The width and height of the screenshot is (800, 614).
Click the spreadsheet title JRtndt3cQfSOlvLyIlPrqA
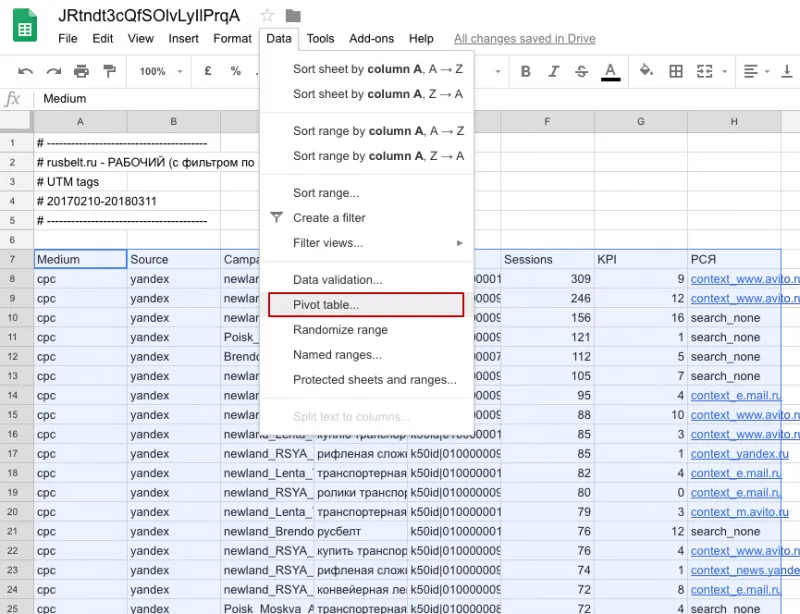click(x=149, y=16)
